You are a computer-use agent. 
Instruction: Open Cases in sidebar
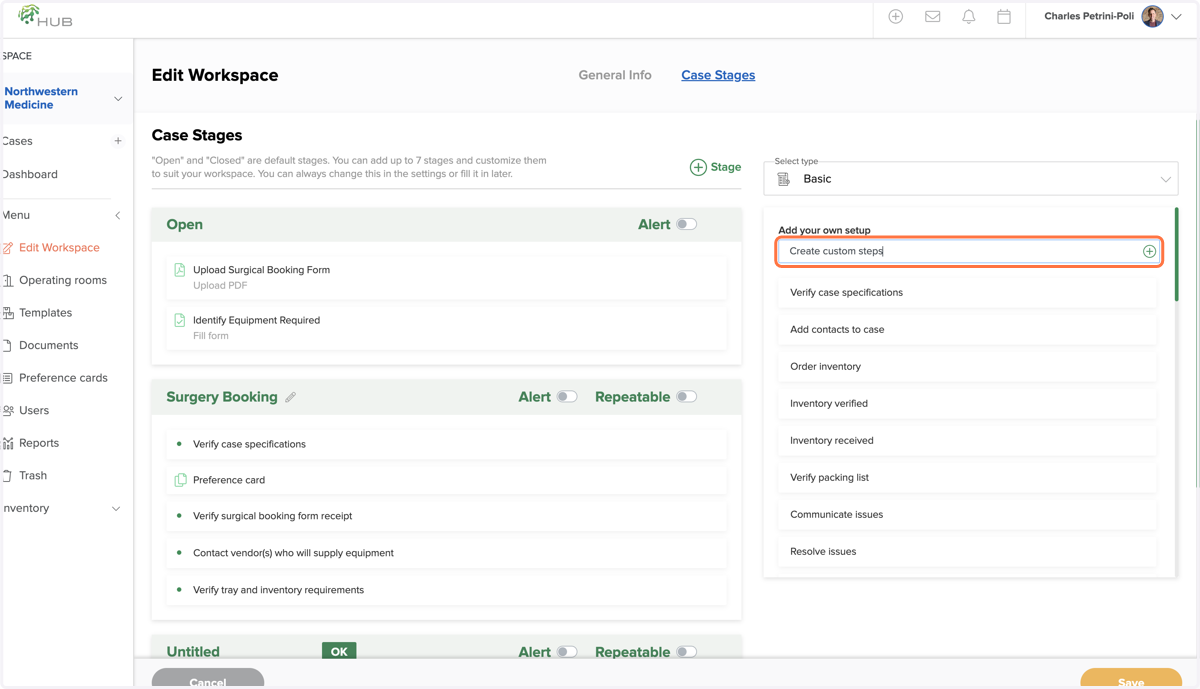pos(17,141)
